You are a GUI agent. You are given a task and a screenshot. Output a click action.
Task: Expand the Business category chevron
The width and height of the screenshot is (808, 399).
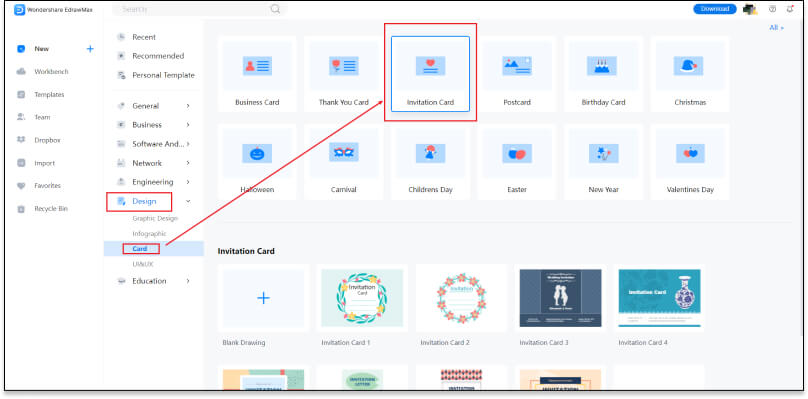point(188,125)
